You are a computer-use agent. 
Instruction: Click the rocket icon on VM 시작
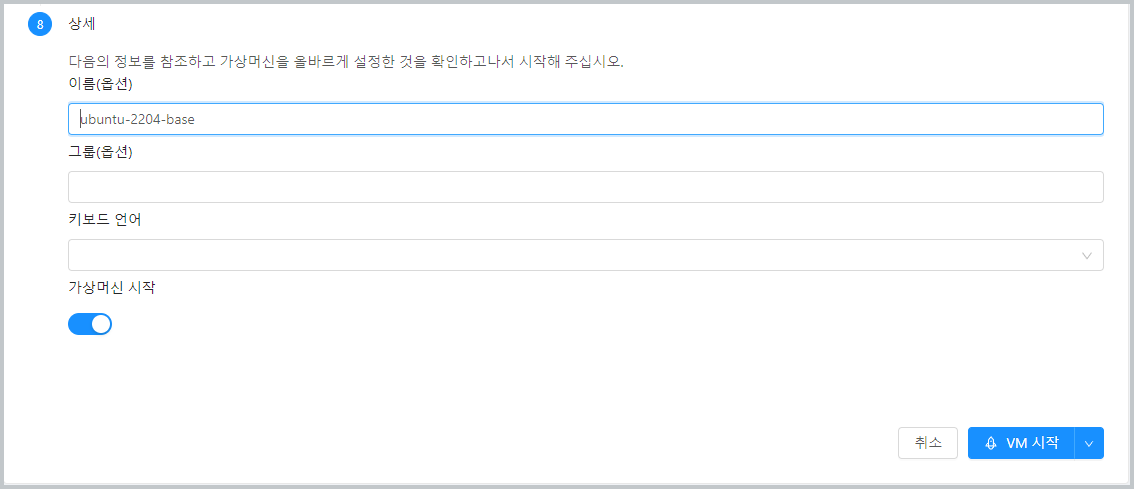[x=990, y=443]
